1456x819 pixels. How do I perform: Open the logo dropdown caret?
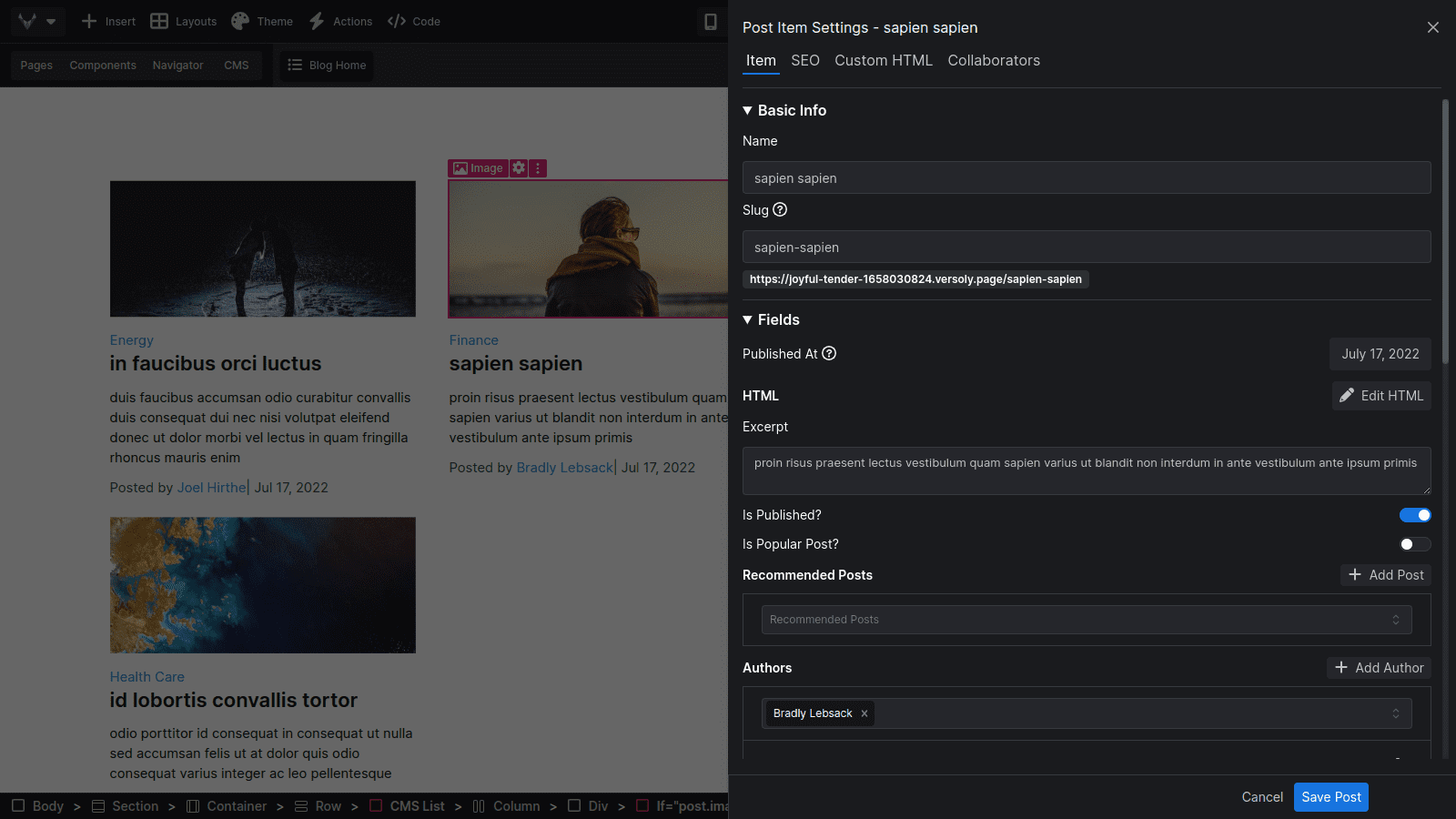(x=51, y=21)
